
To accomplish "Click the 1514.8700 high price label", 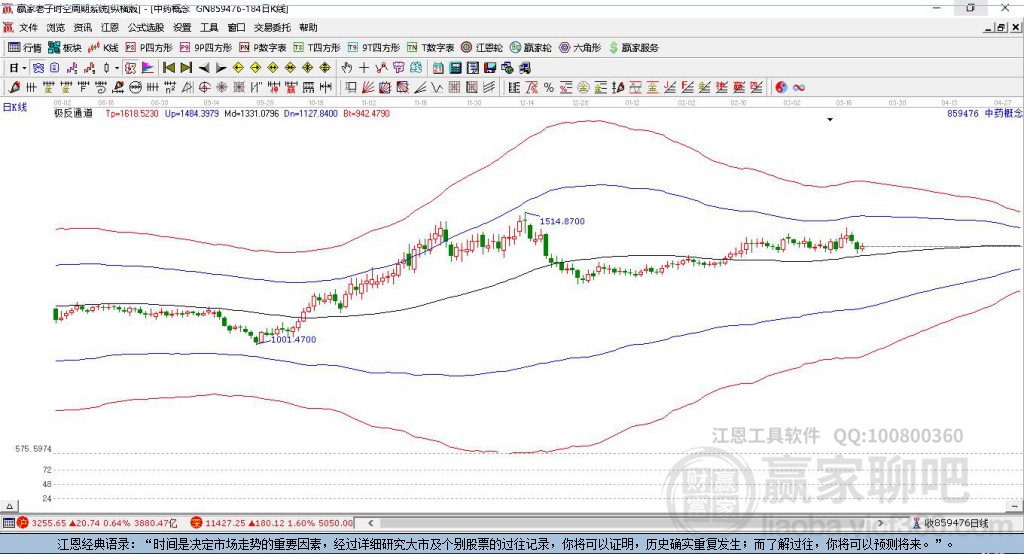I will click(562, 221).
